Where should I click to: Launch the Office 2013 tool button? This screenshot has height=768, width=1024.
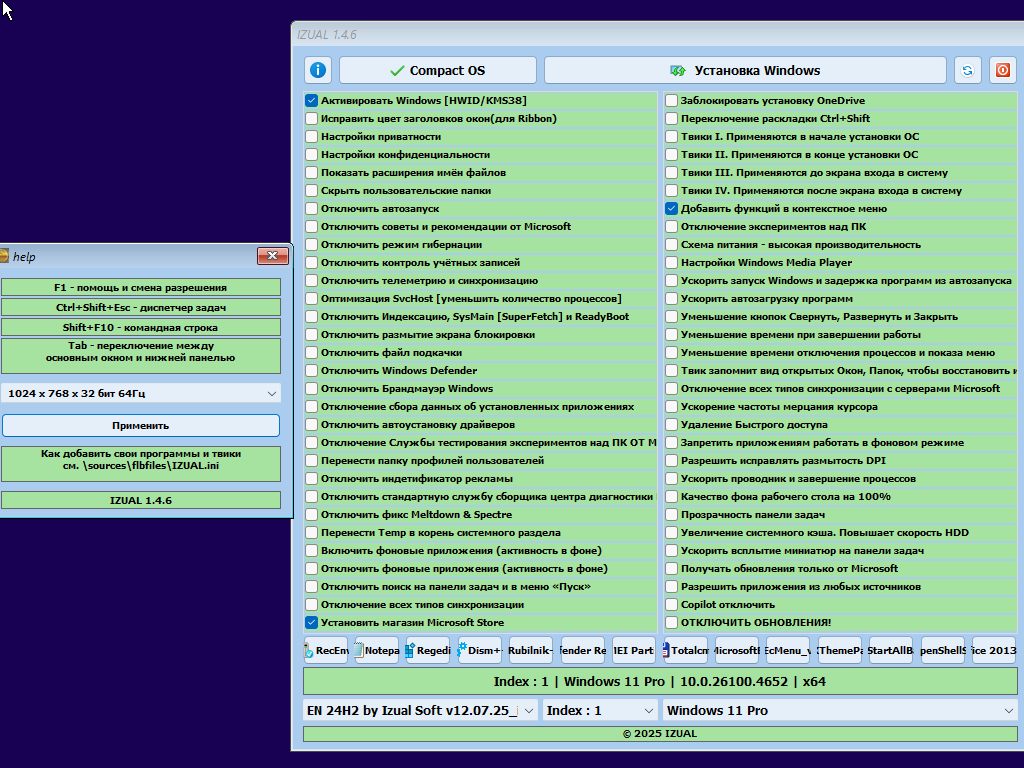tap(994, 650)
